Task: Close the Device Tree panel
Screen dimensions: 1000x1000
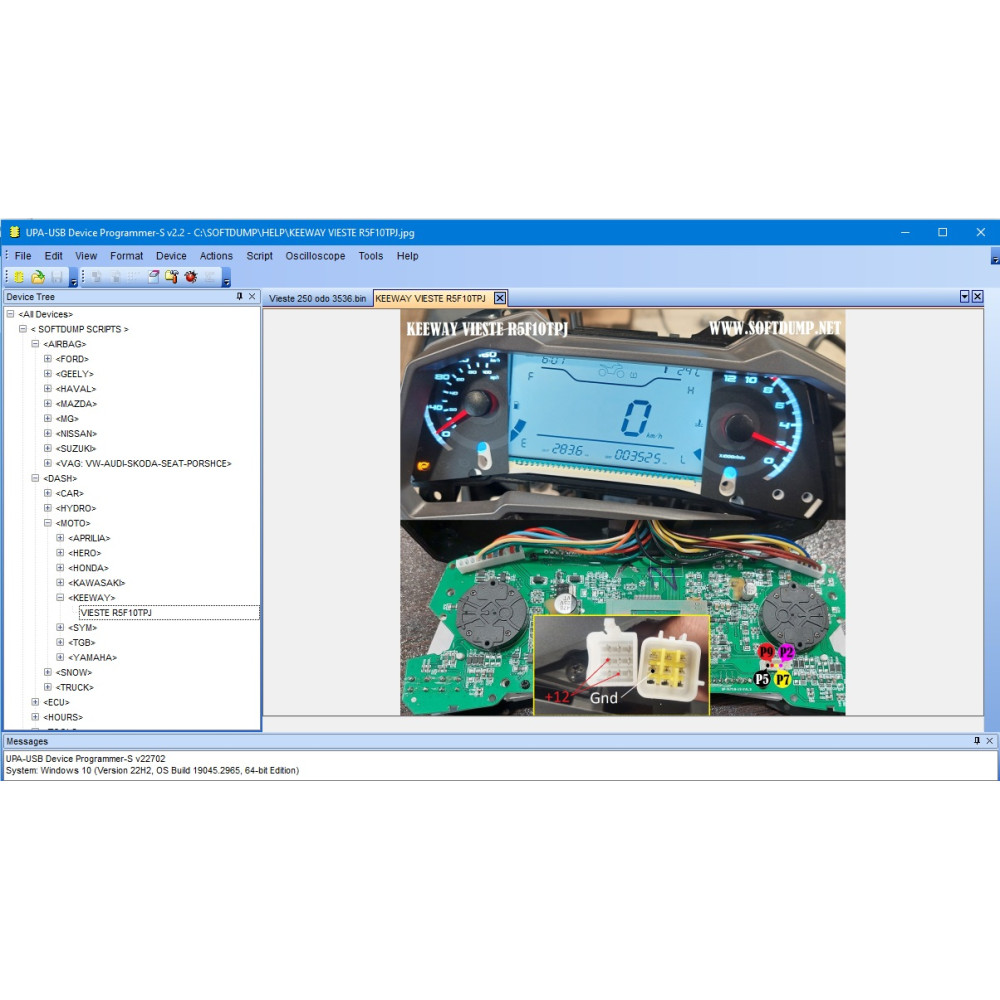Action: (x=252, y=297)
